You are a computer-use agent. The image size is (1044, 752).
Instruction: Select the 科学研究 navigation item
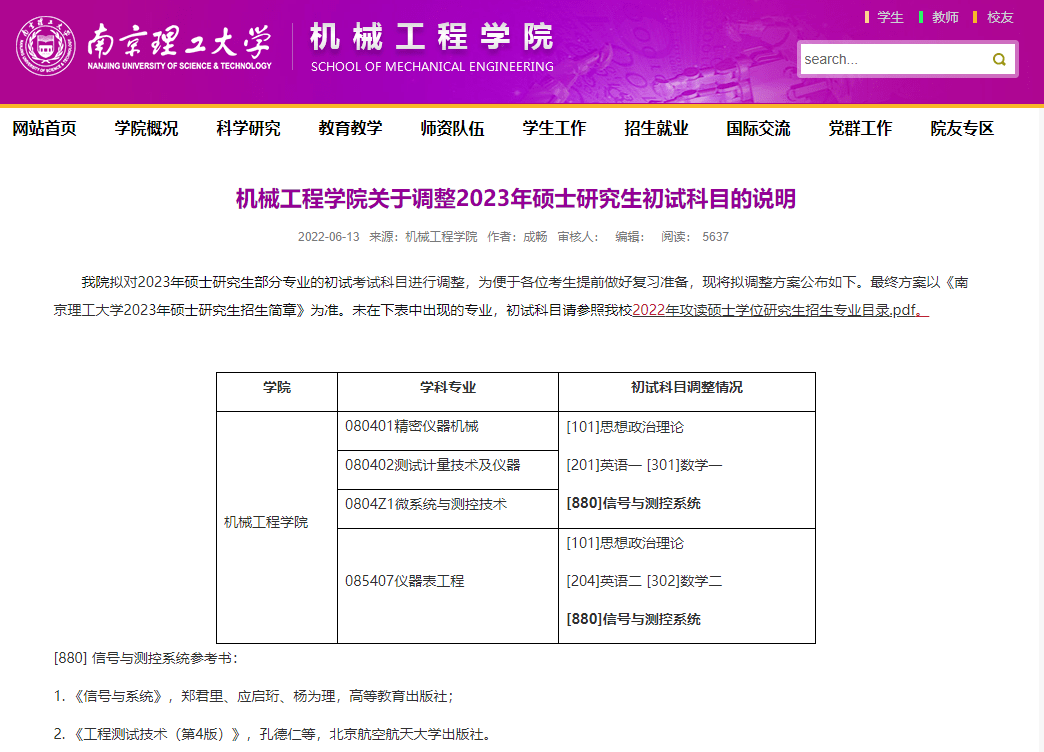pos(248,128)
